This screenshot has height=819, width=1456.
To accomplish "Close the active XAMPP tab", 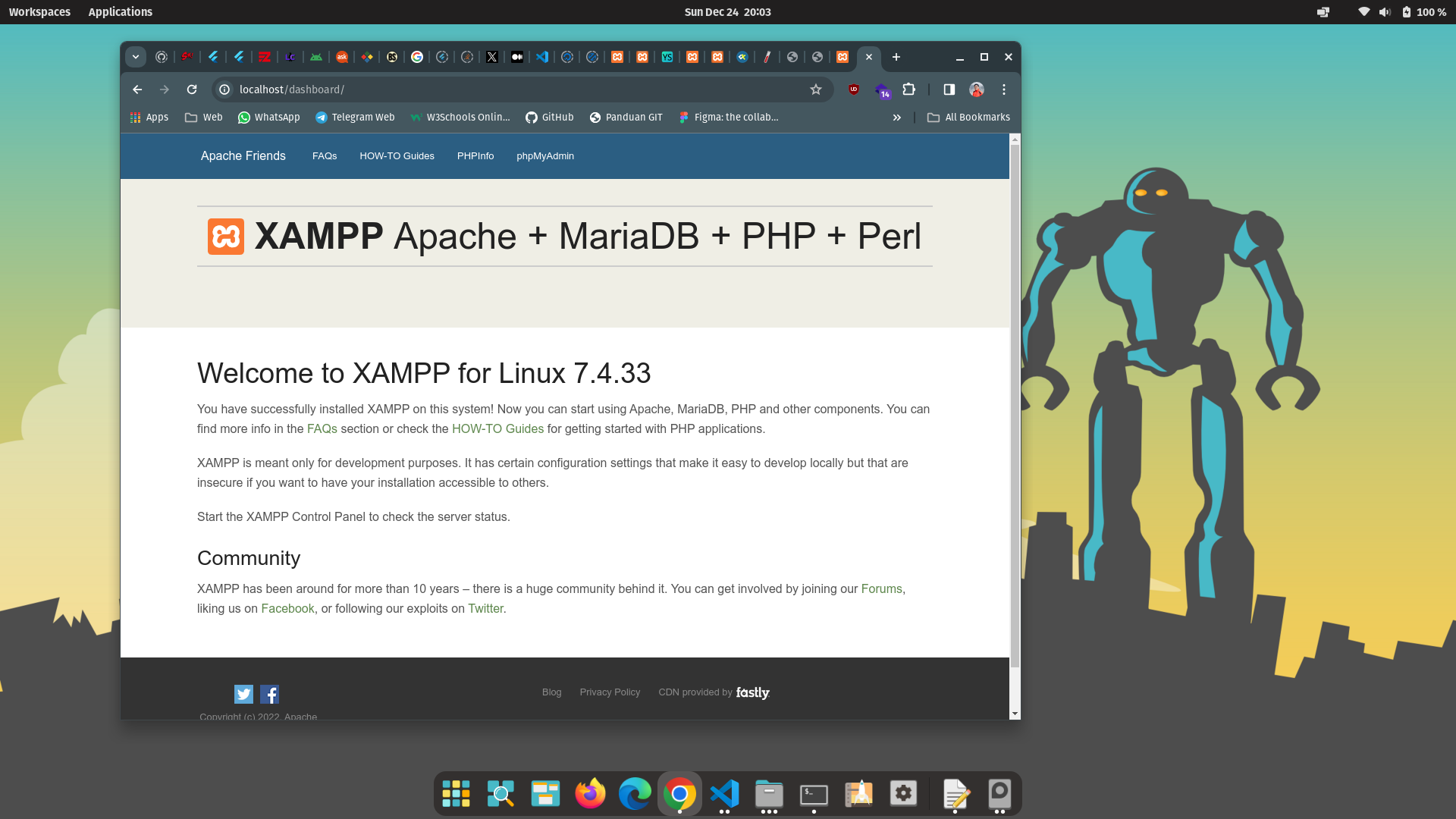I will click(869, 57).
